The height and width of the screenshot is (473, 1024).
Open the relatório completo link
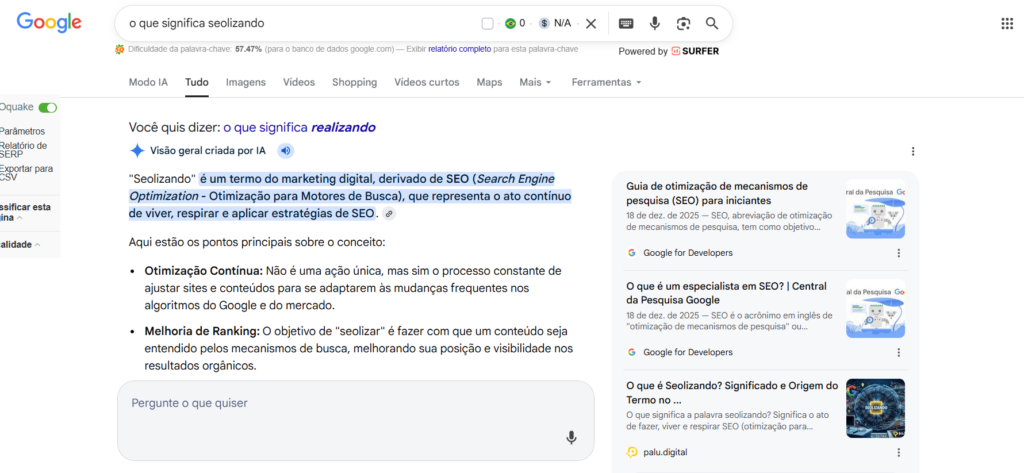(x=460, y=49)
